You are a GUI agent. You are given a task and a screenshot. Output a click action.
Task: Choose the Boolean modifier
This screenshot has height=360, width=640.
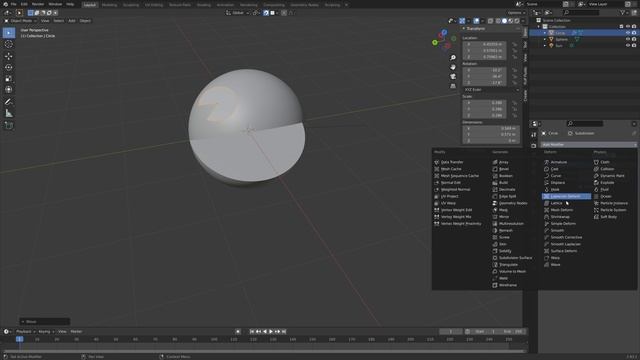[505, 176]
